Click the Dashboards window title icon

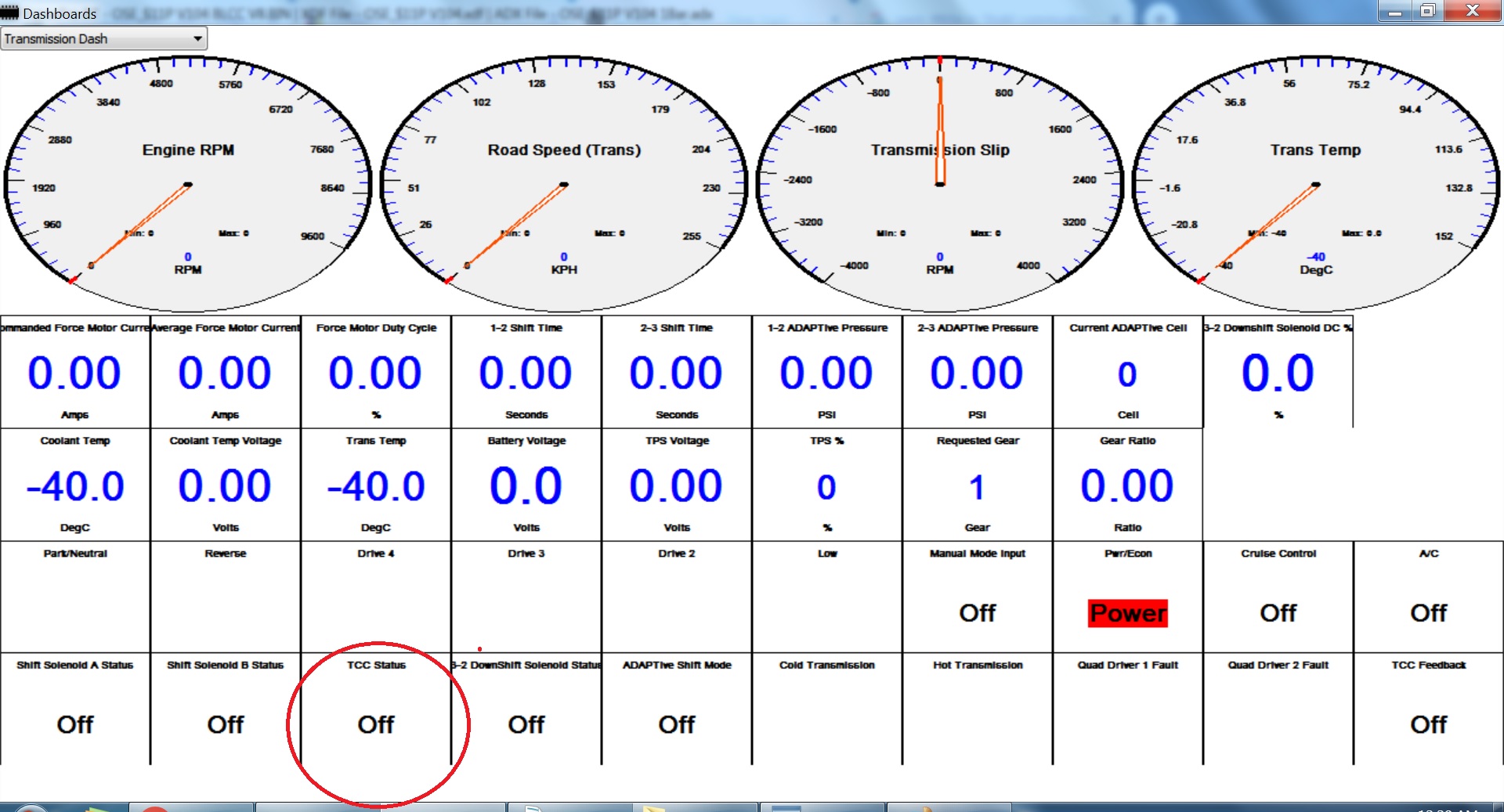coord(9,13)
